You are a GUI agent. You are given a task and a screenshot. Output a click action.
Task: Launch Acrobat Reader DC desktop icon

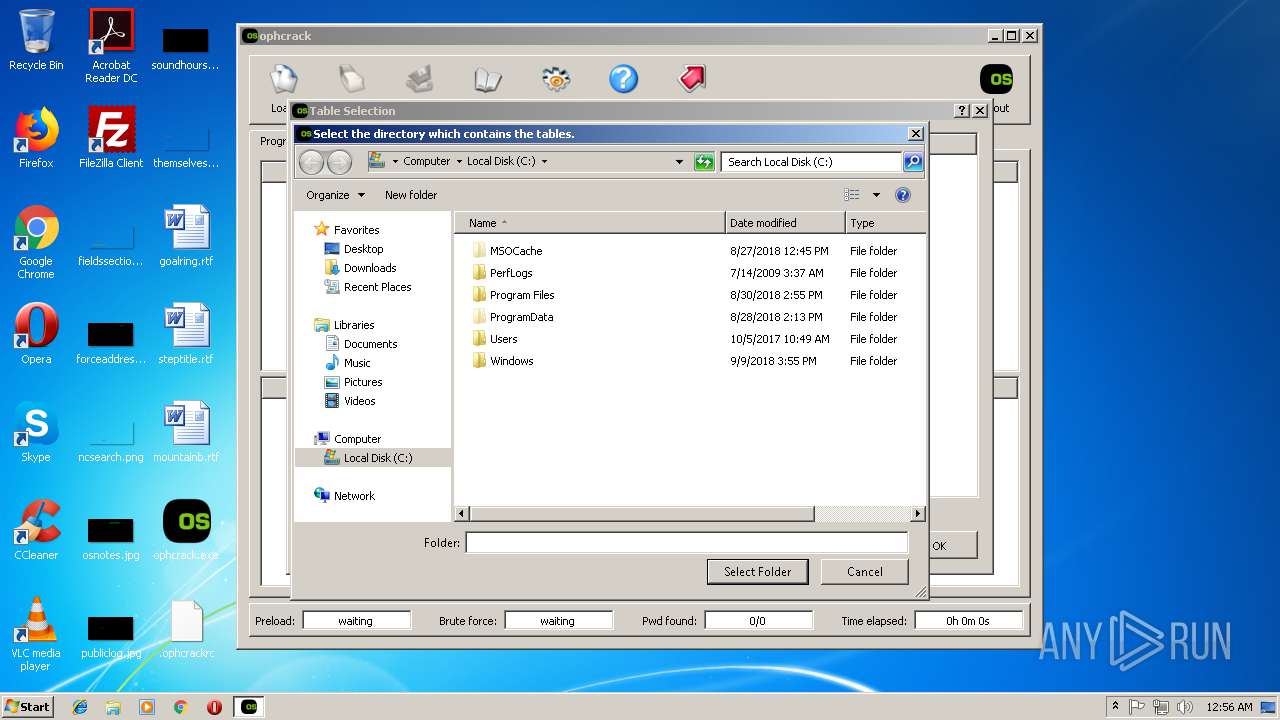(x=111, y=46)
